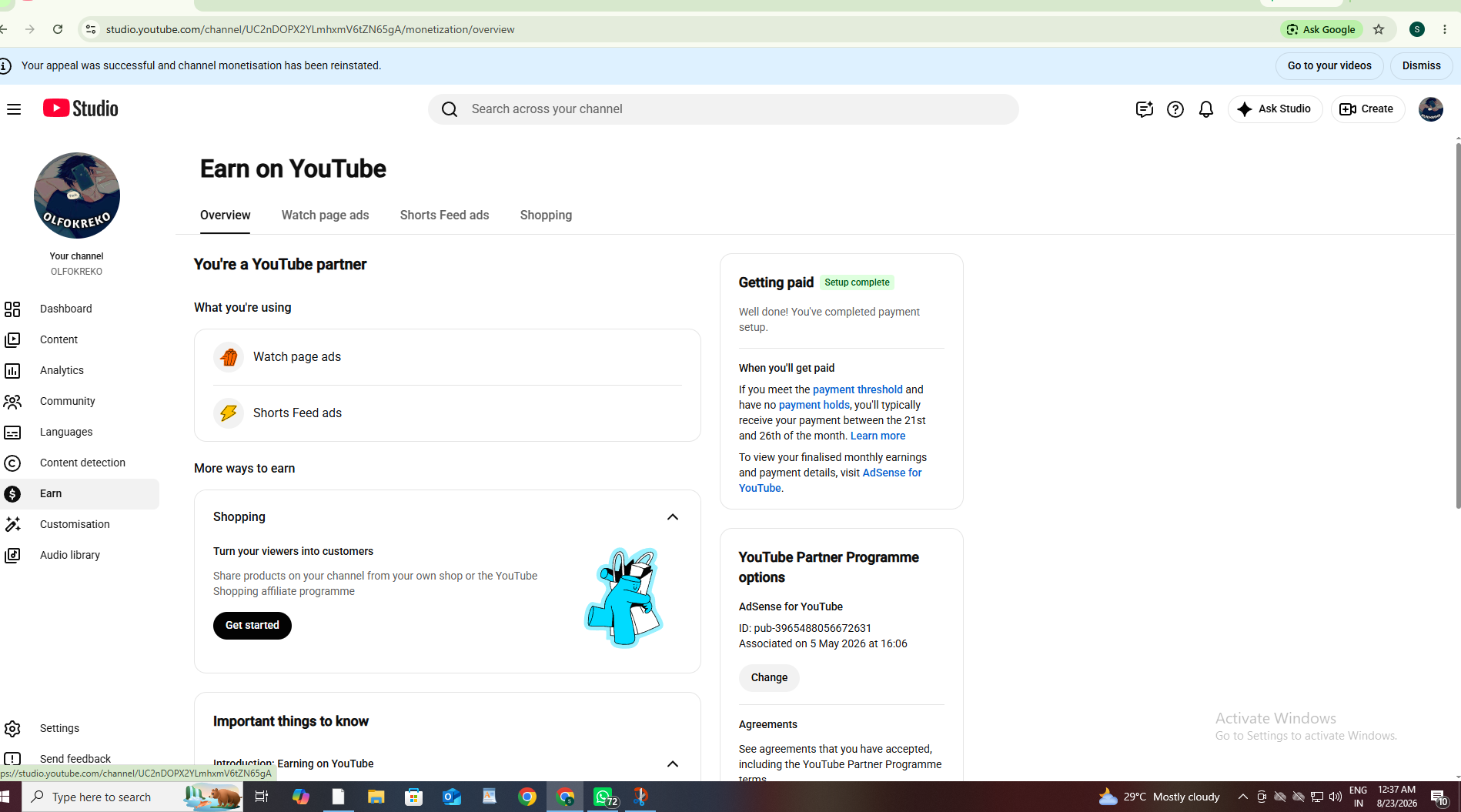The width and height of the screenshot is (1461, 812).
Task: Open the Chrome profile S icon
Action: pyautogui.click(x=1417, y=29)
